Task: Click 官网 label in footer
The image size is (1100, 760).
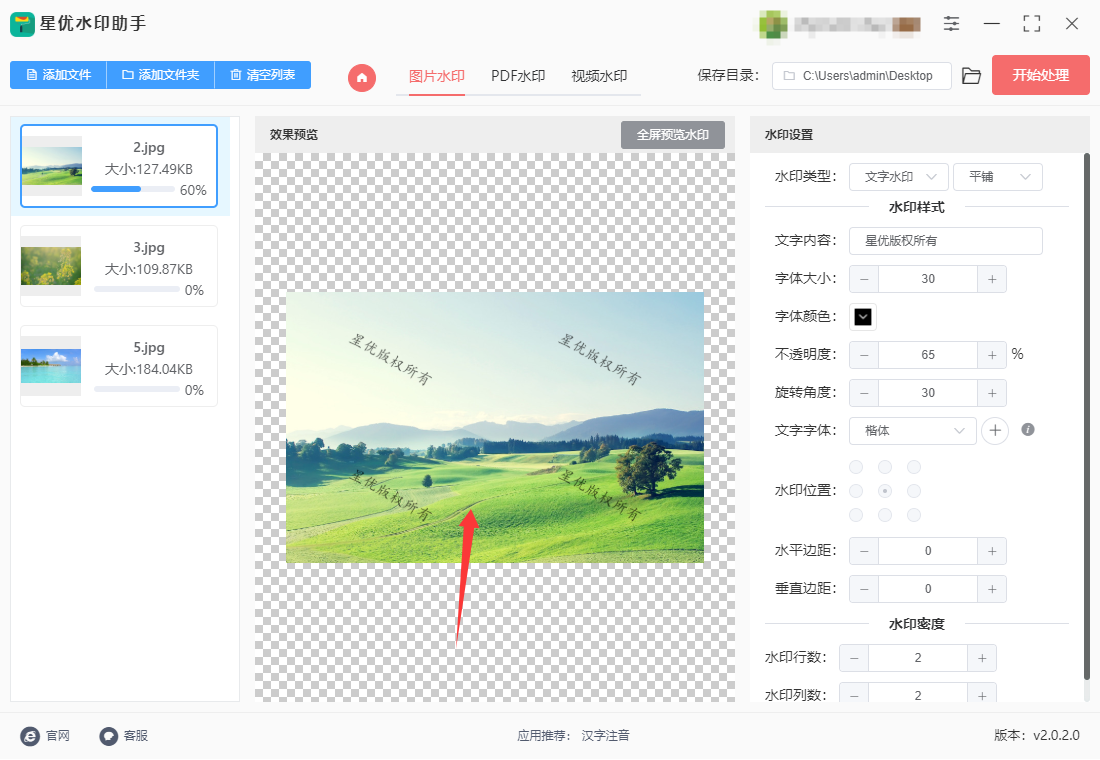Action: coord(58,735)
